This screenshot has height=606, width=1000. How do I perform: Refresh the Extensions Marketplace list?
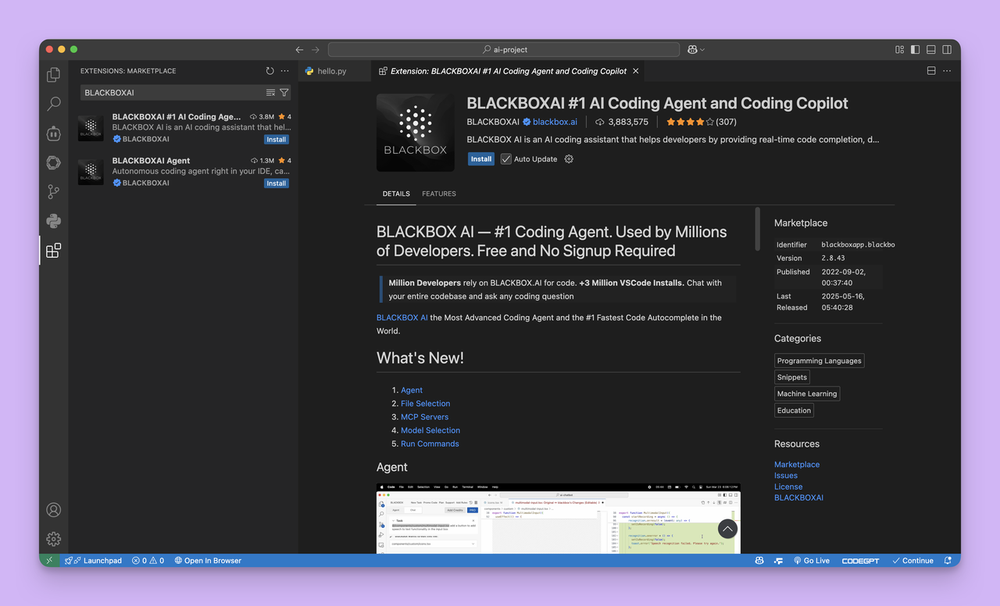[x=270, y=71]
